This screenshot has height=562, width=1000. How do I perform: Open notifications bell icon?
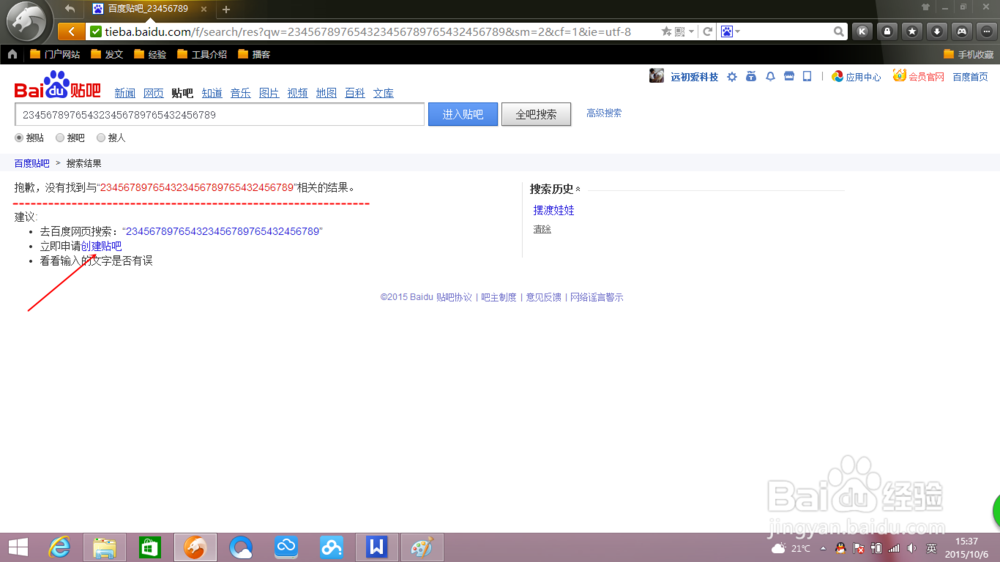tap(770, 77)
